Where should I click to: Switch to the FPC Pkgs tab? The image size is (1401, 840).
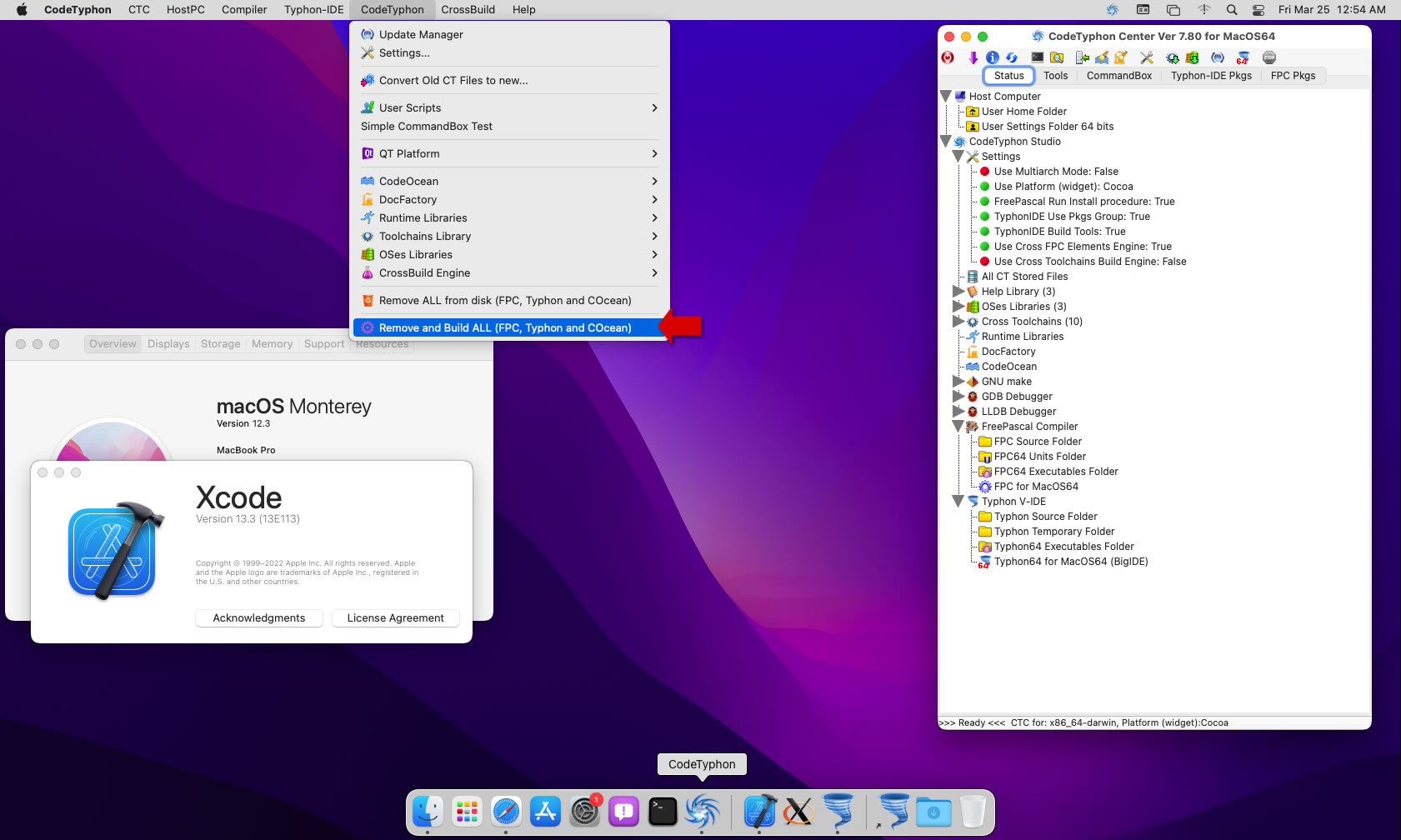pos(1293,76)
